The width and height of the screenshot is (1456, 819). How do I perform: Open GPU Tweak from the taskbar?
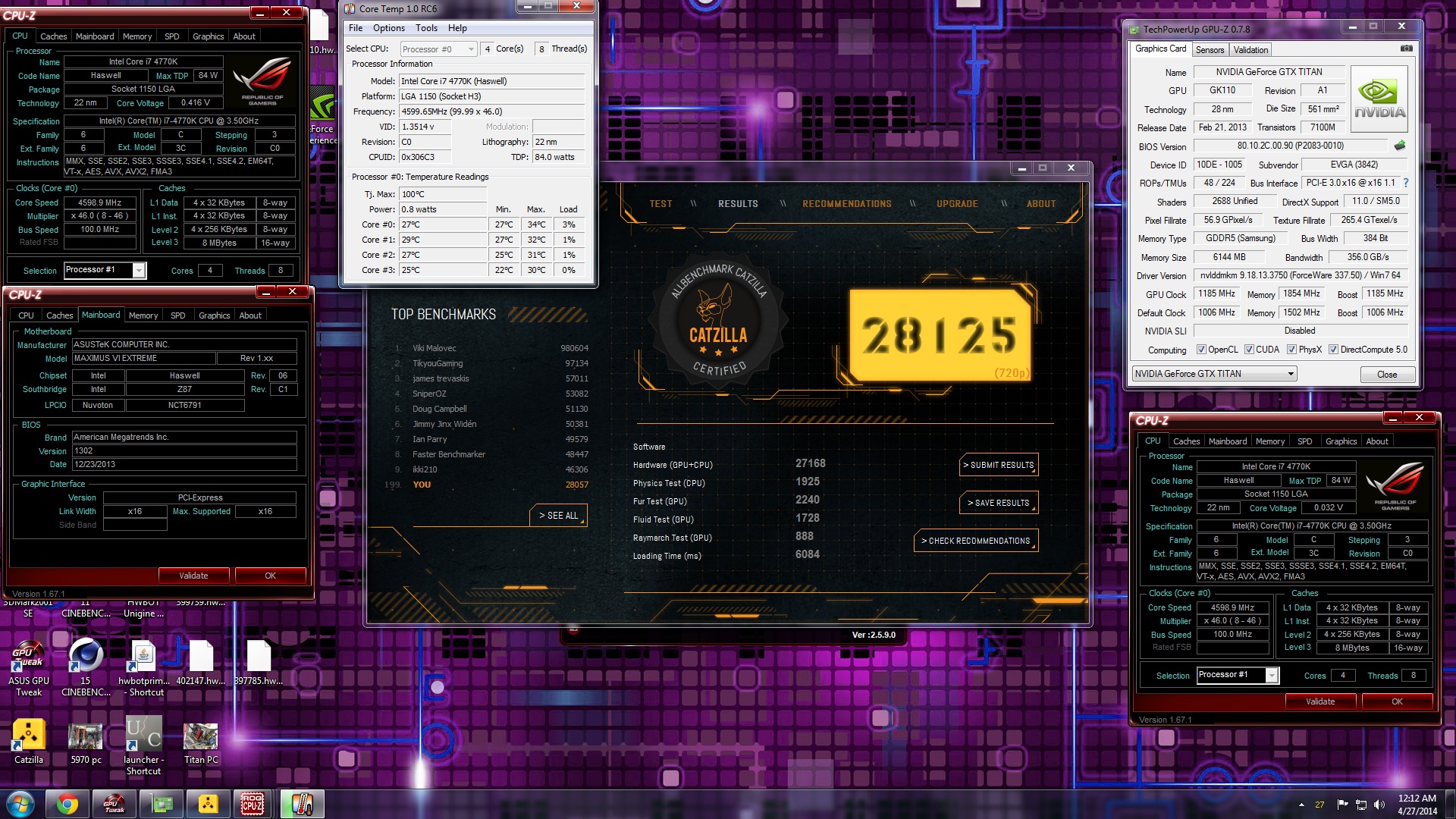coord(115,804)
